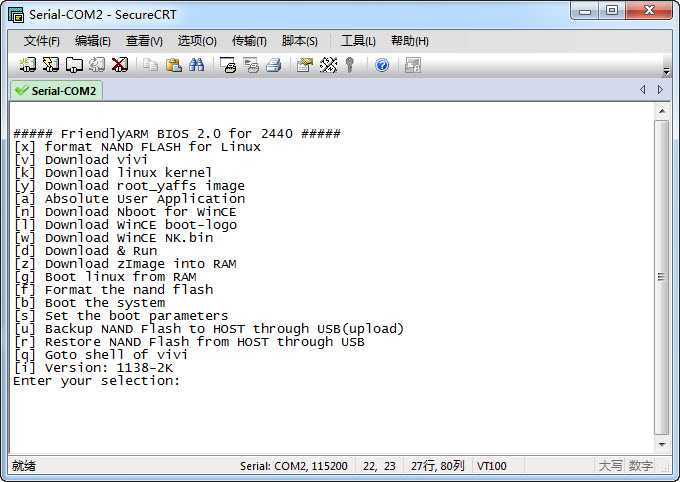Screen dimensions: 680x482
Task: Click the terminal scrollbar down arrow
Action: tap(662, 444)
